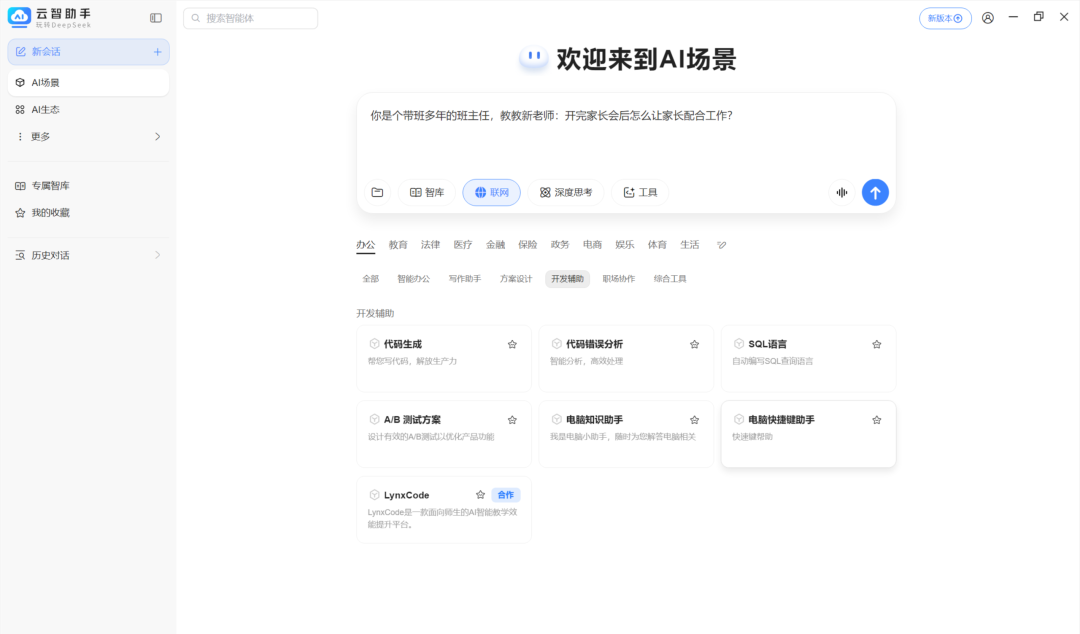1080x634 pixels.
Task: Click the 合作 badge on LynxCode card
Action: [x=506, y=495]
